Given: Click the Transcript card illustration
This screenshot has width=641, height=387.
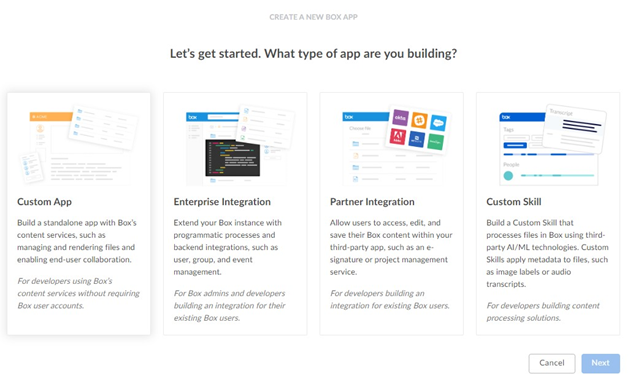Looking at the screenshot, I should [575, 128].
